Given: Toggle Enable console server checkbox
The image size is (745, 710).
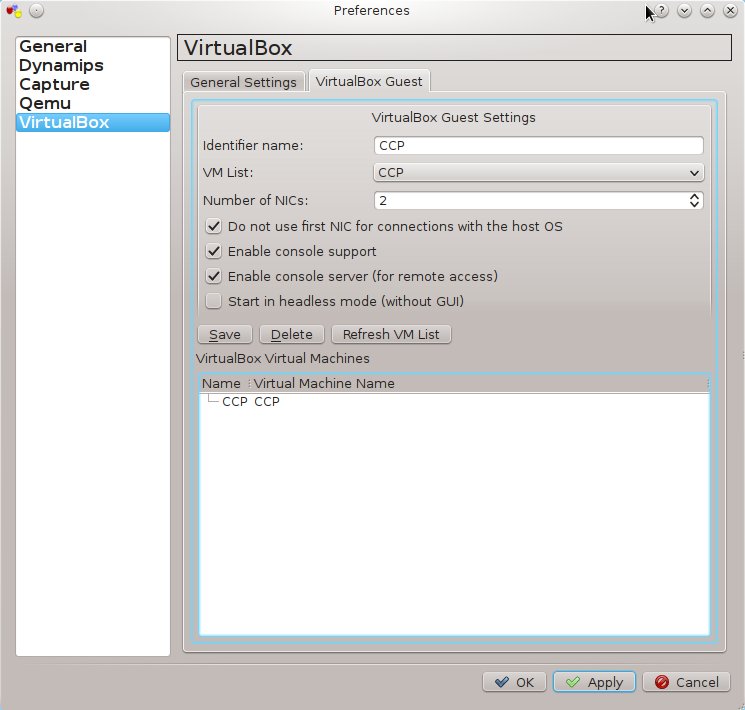Looking at the screenshot, I should pos(214,276).
